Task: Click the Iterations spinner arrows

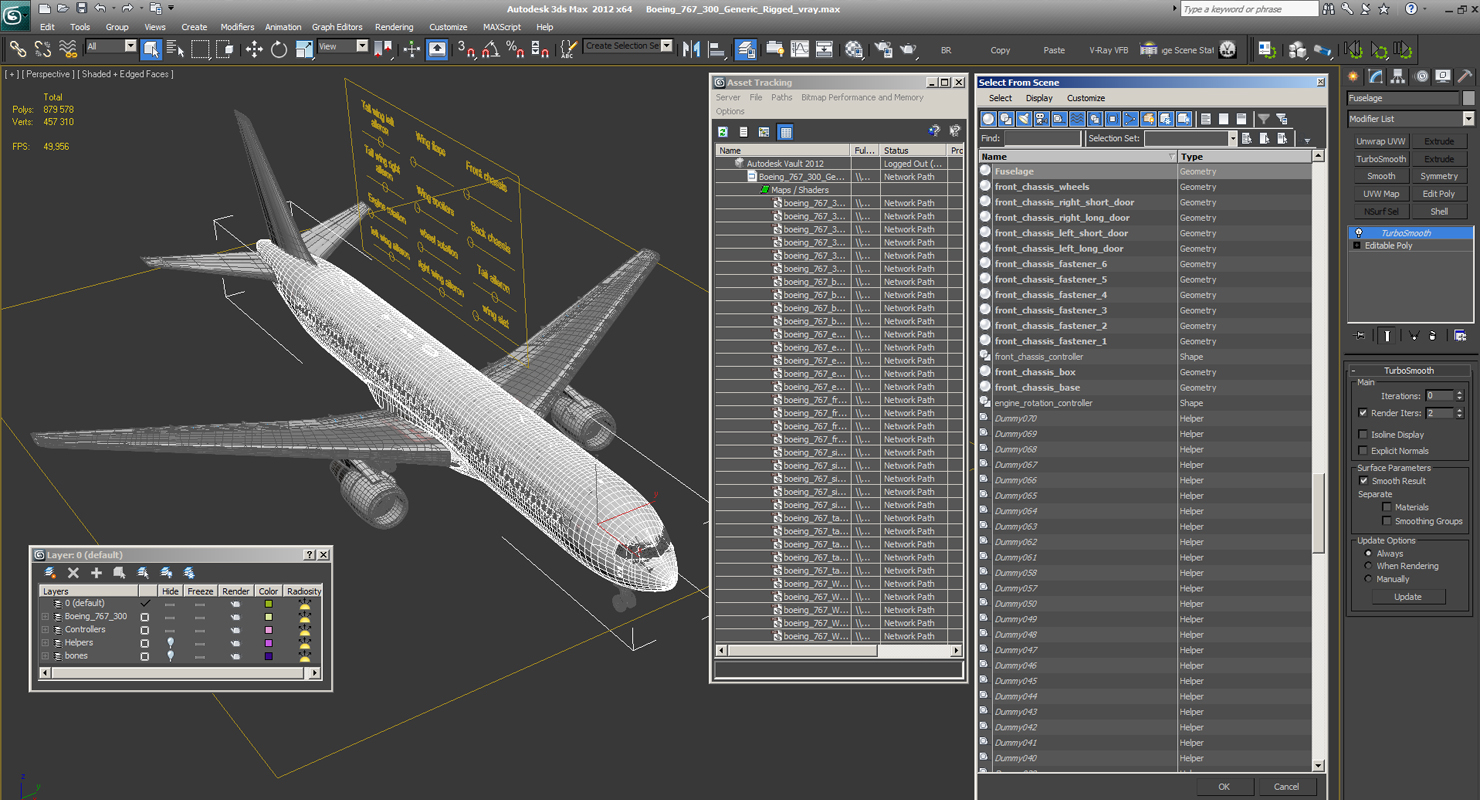Action: 1460,396
